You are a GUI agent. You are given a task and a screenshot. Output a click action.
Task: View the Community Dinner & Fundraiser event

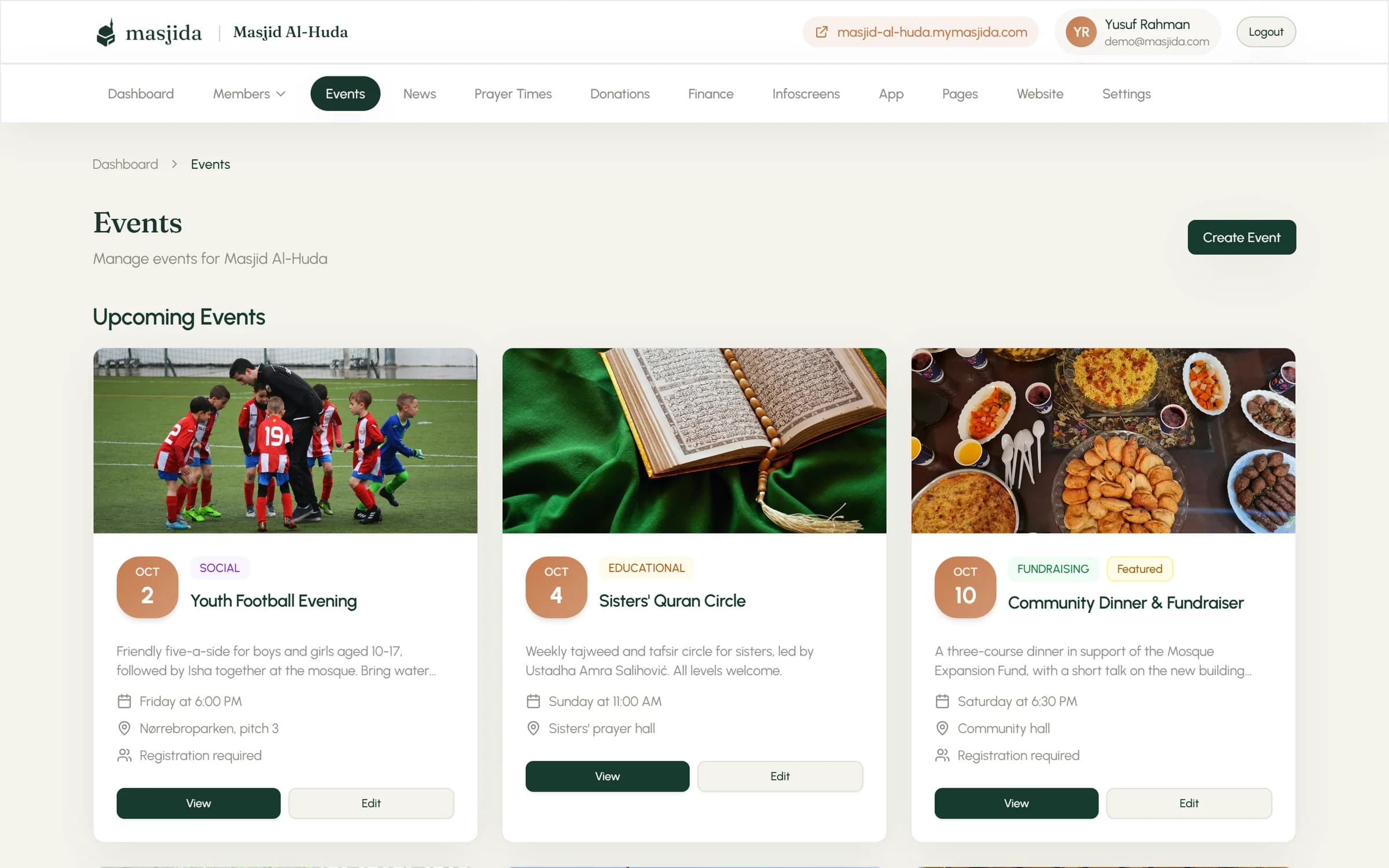(x=1016, y=803)
